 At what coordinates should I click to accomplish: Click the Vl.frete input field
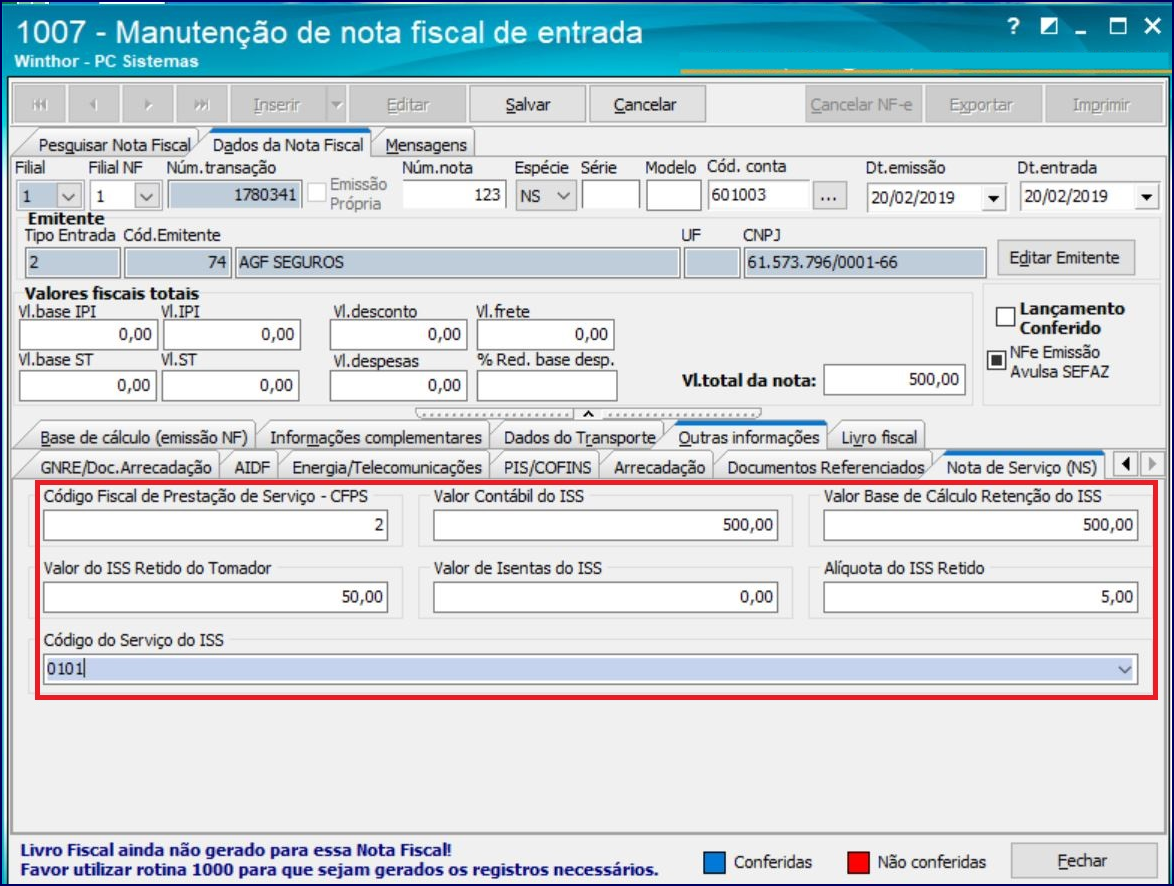pyautogui.click(x=545, y=335)
